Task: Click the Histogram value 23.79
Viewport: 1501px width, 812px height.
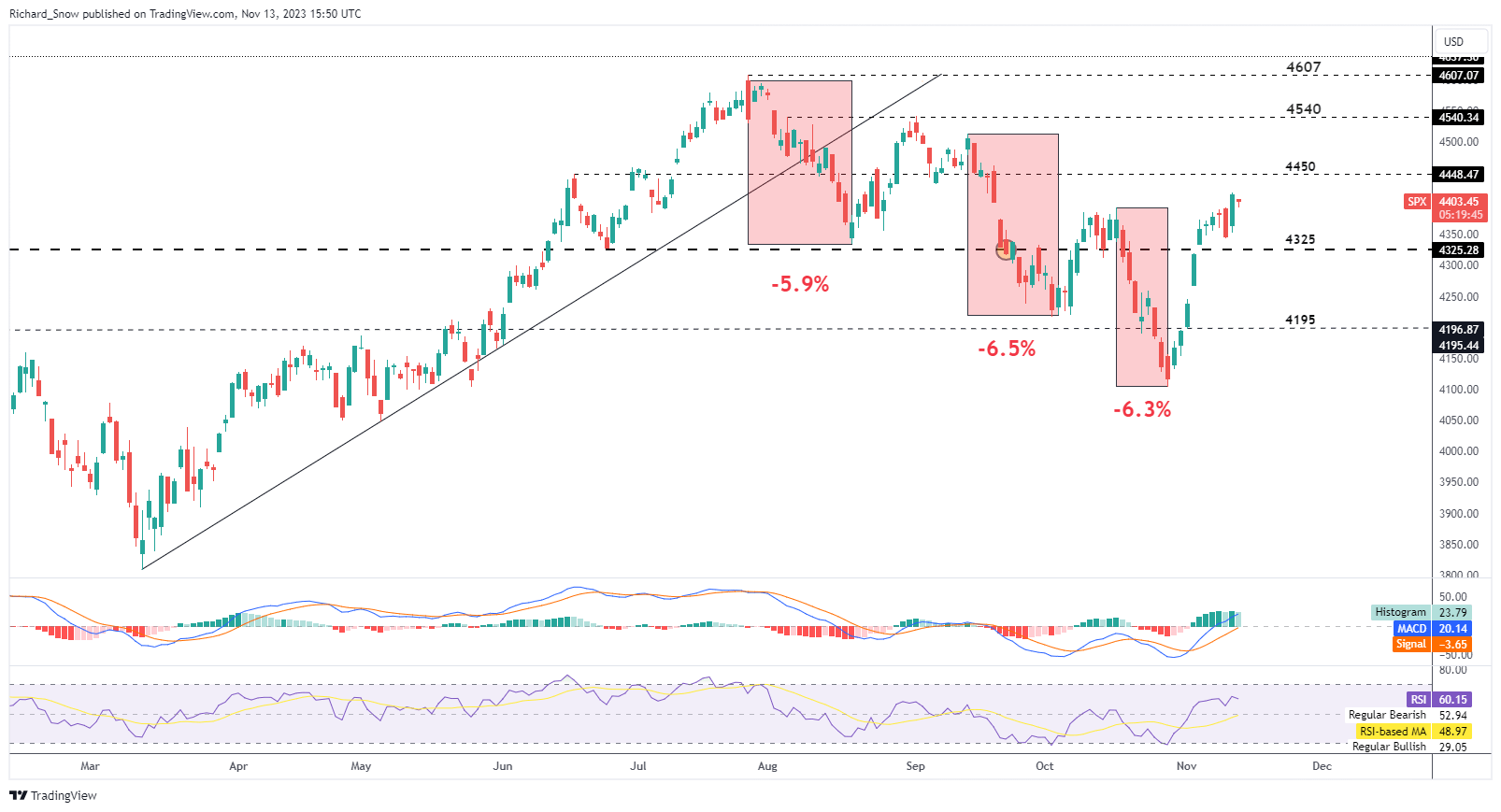Action: (x=1452, y=613)
